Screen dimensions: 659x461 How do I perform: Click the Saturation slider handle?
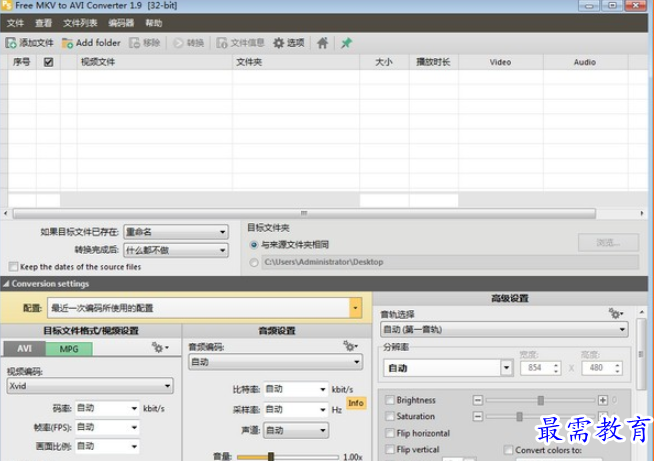[519, 416]
